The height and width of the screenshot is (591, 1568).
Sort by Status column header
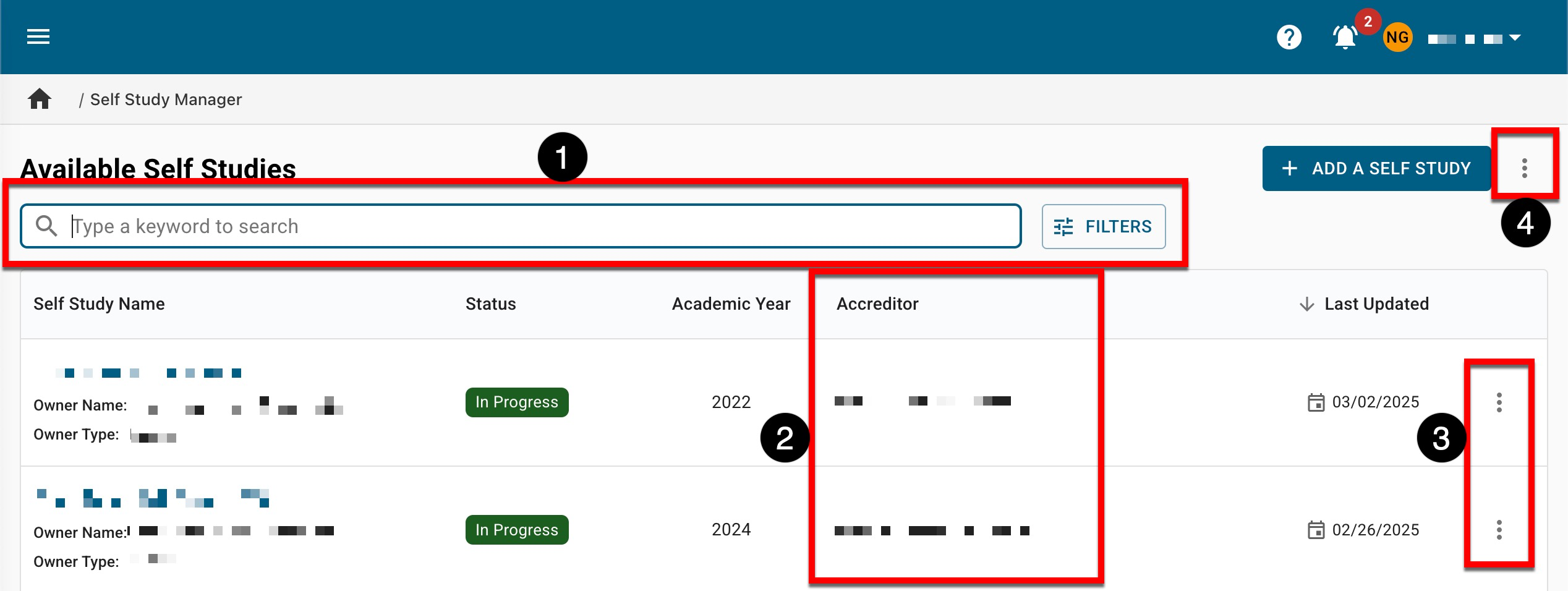tap(490, 304)
